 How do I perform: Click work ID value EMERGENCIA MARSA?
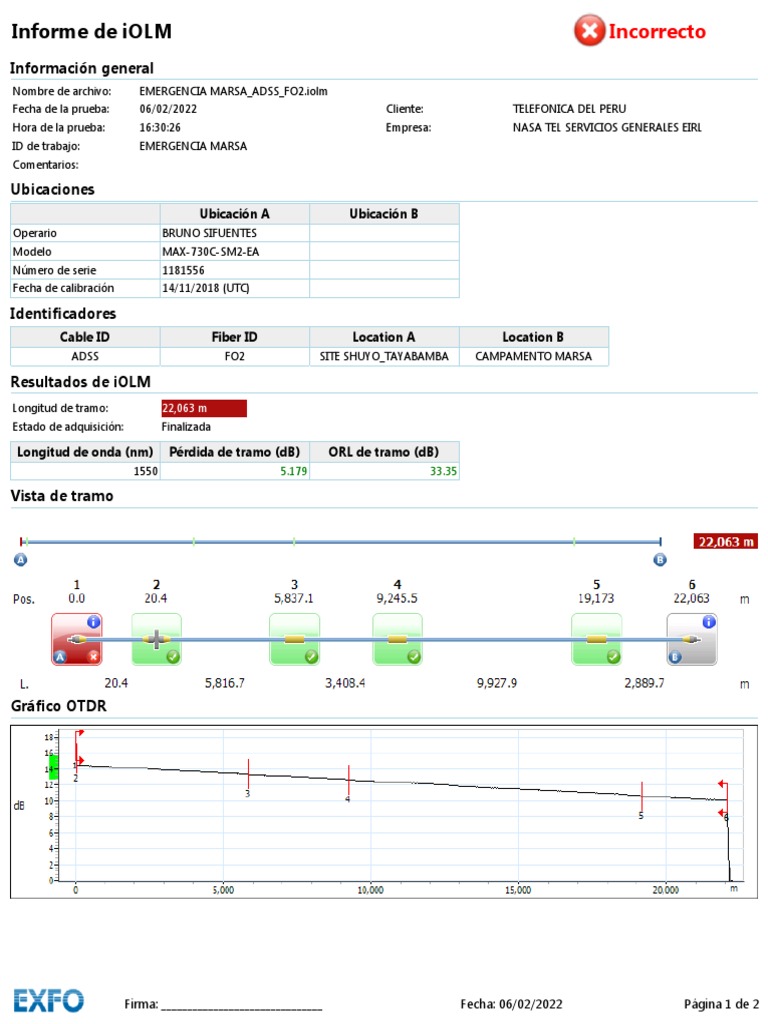[193, 146]
